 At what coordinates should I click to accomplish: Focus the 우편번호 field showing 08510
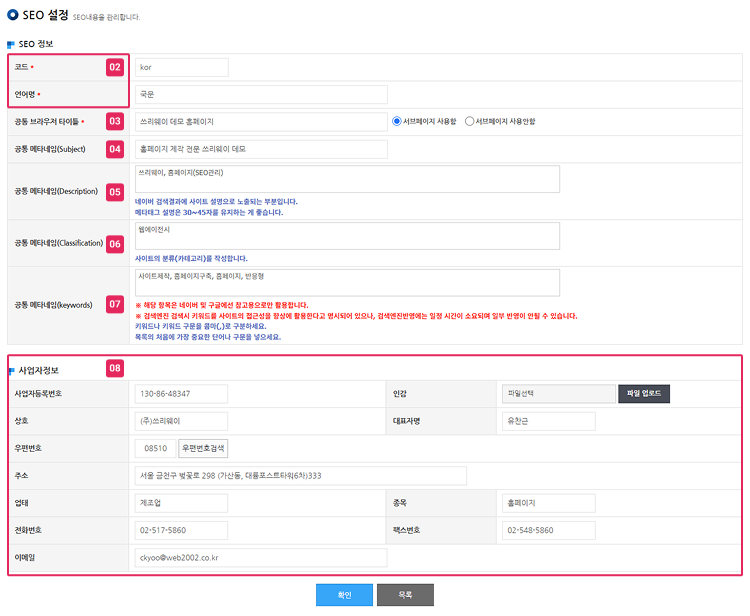click(155, 448)
